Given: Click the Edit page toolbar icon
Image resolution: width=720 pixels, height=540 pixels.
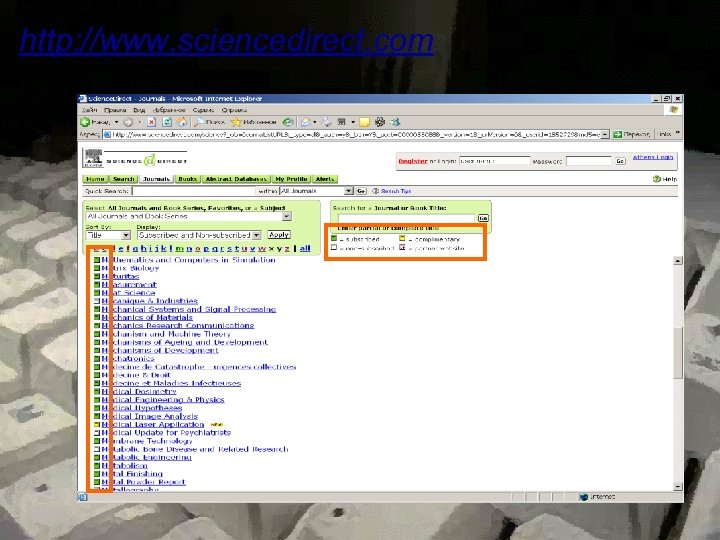Looking at the screenshot, I should [x=342, y=122].
